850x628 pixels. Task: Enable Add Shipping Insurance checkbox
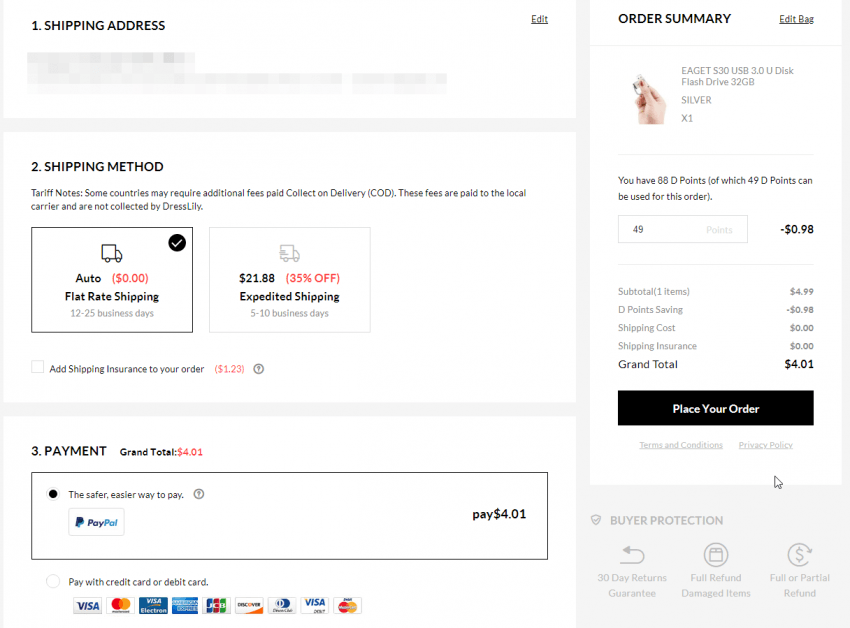click(37, 367)
